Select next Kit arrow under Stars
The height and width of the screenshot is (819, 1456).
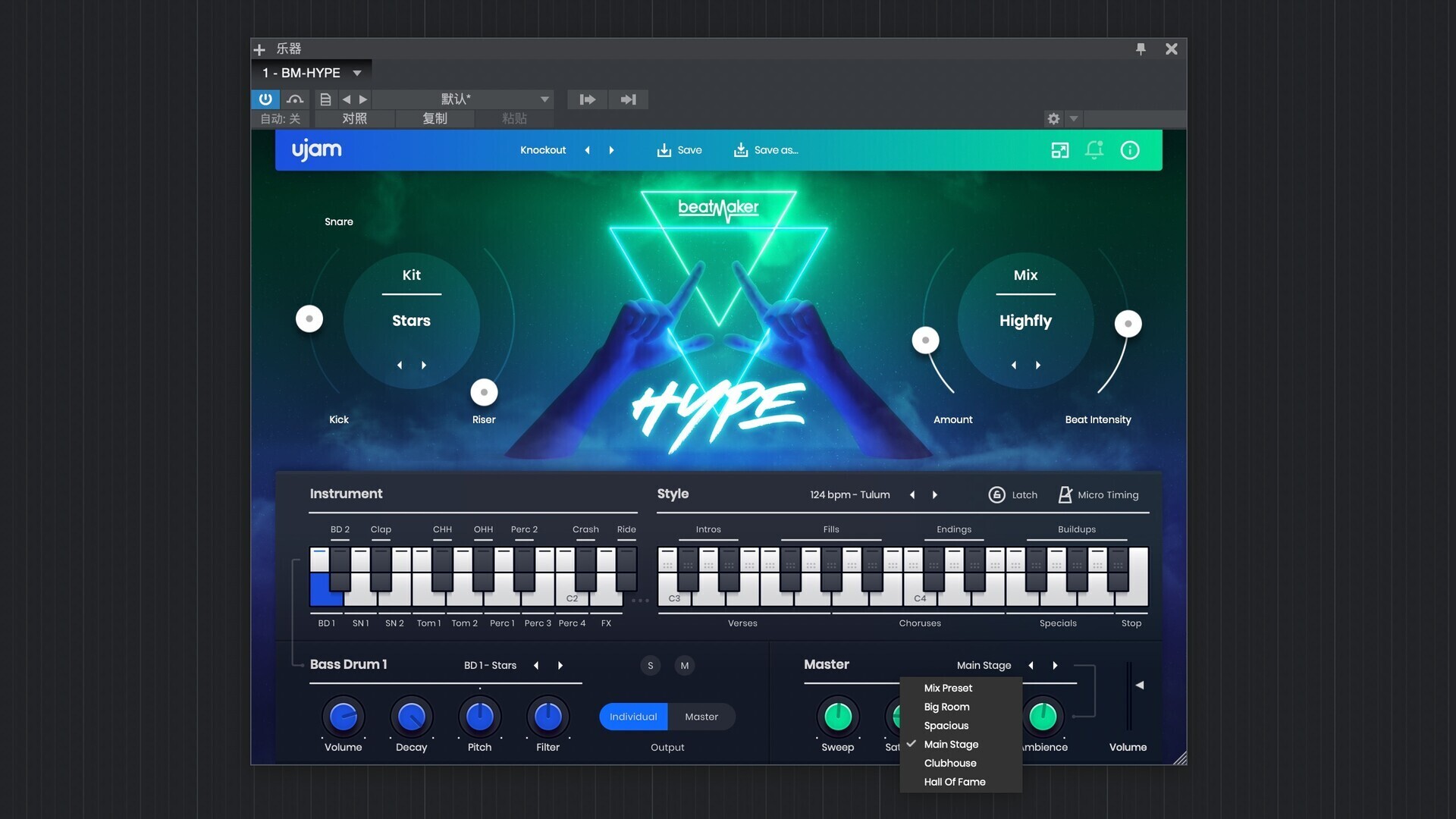pyautogui.click(x=424, y=365)
